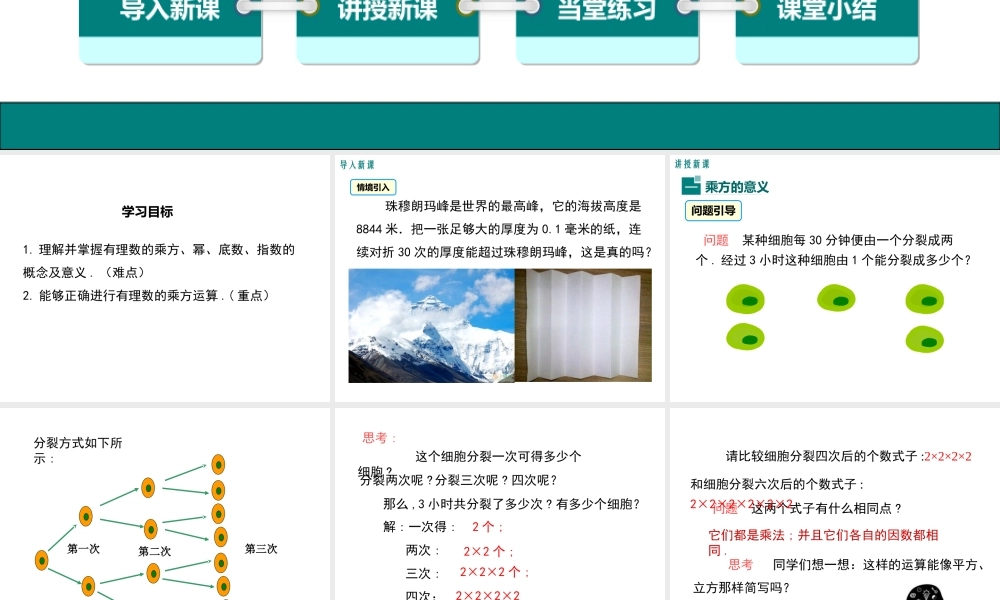The width and height of the screenshot is (1000, 600).
Task: Click the leftmost orange cell in diagram
Action: click(x=41, y=560)
